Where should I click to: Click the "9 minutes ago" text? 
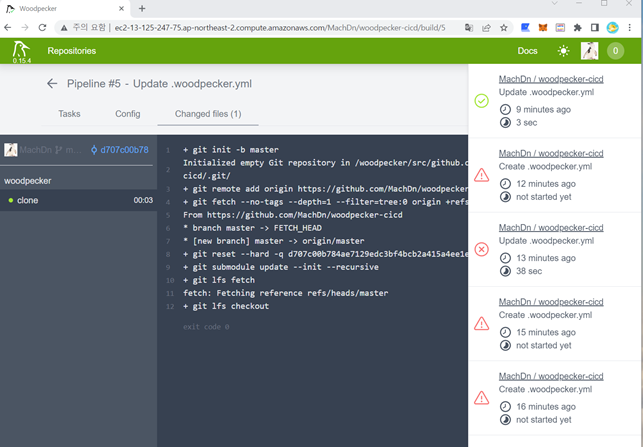(543, 110)
